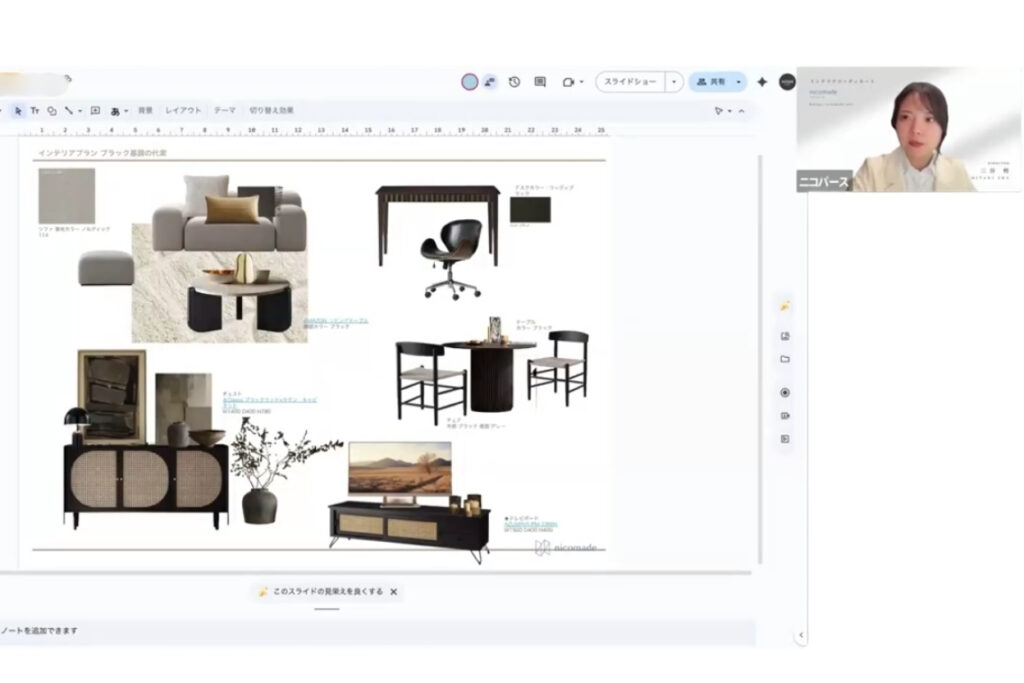1024x683 pixels.
Task: Click the folder icon in side panel
Action: click(785, 359)
